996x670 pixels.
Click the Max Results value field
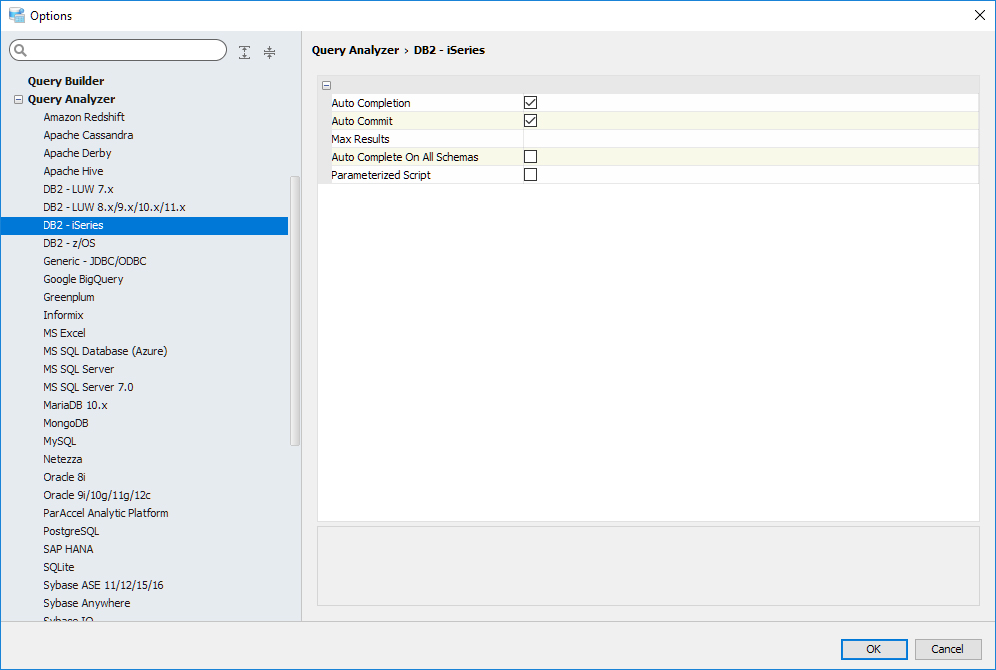(750, 138)
